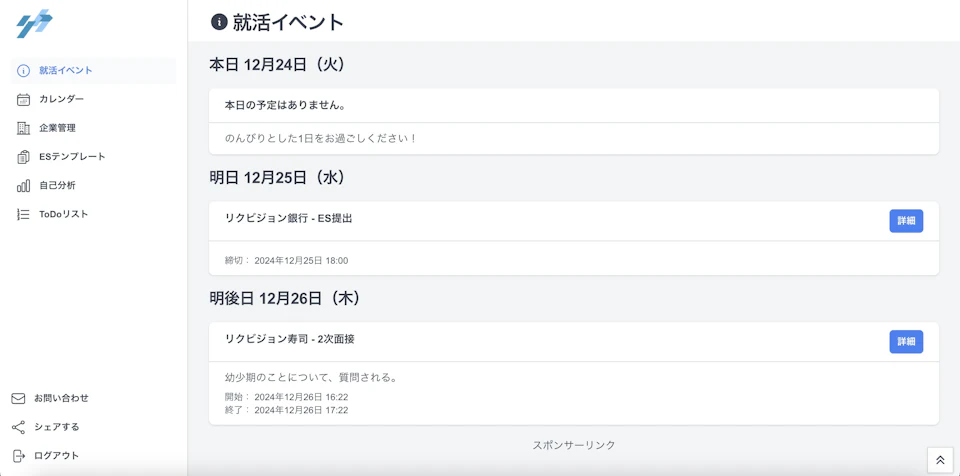
Task: Click the のんびりとした1日をお過ごしください！ message
Action: (321, 138)
